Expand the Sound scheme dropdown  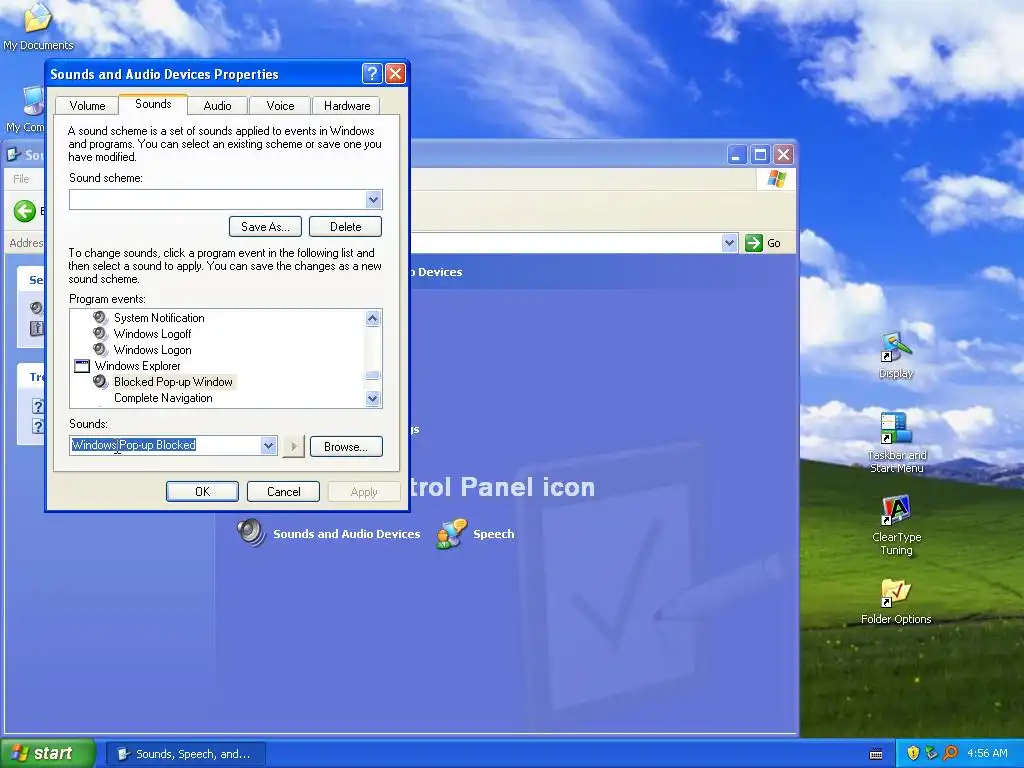tap(373, 200)
